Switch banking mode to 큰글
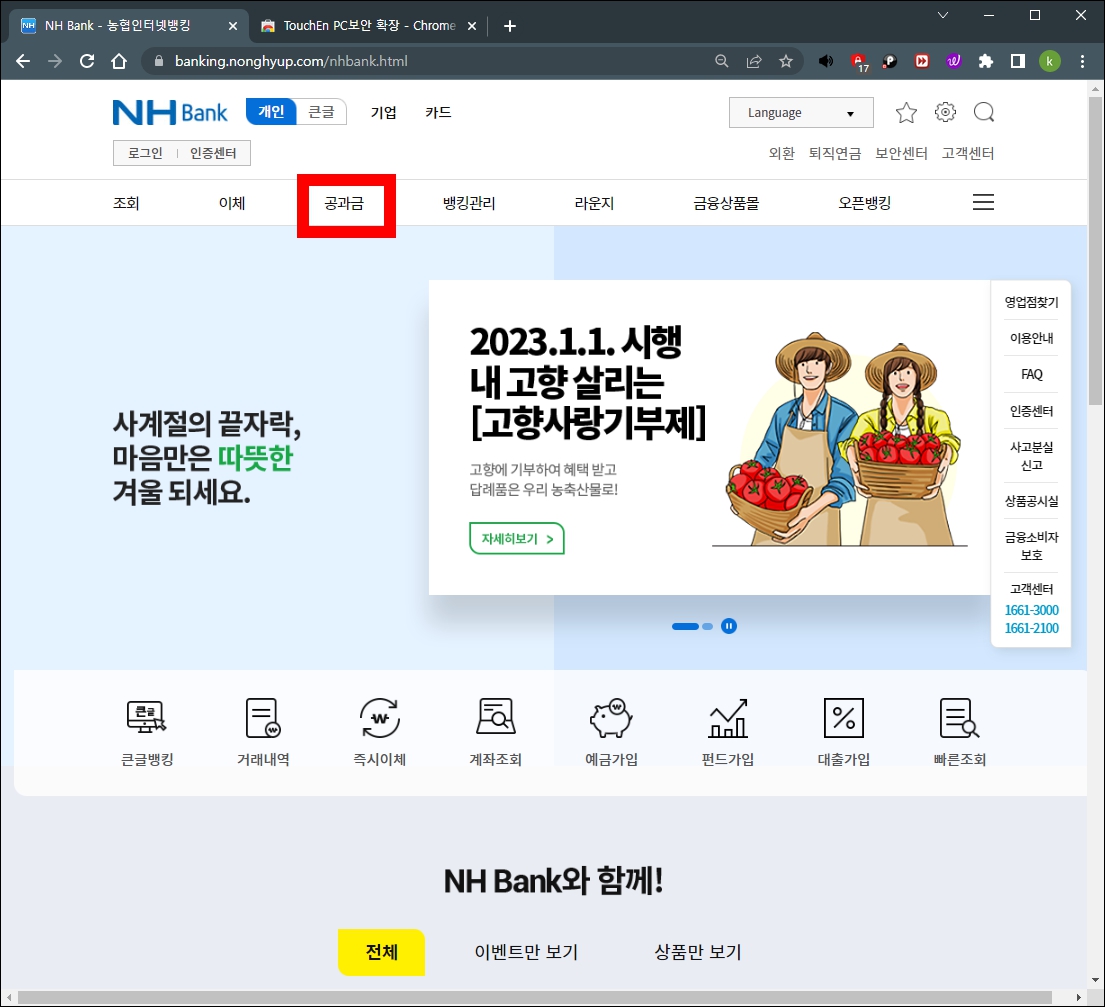The height and width of the screenshot is (1007, 1105). coord(321,112)
